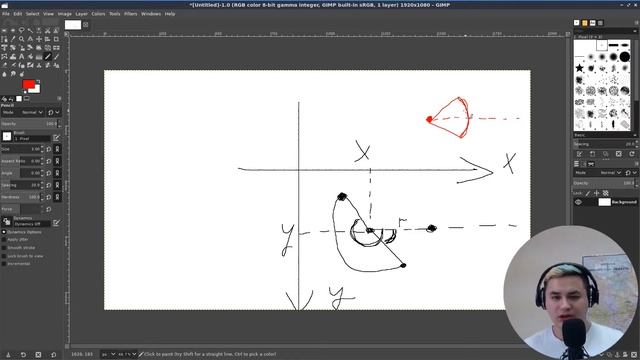Open the Windows menu
This screenshot has width=640, height=360.
tap(151, 13)
